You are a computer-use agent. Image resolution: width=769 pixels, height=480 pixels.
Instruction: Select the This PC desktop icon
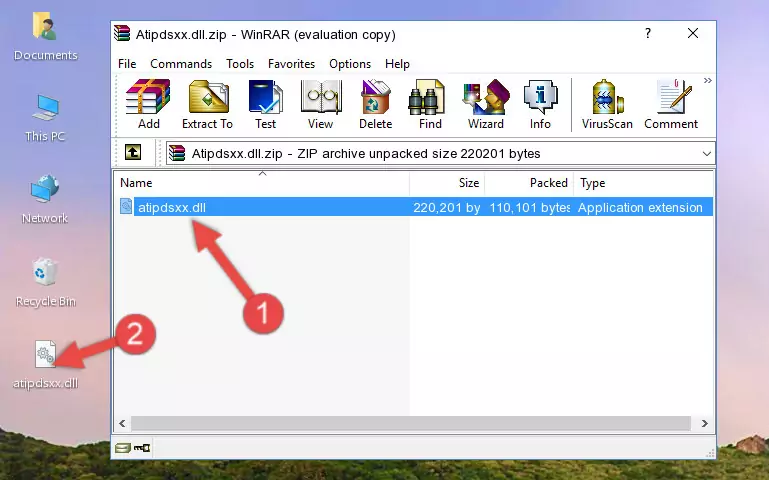tap(45, 118)
